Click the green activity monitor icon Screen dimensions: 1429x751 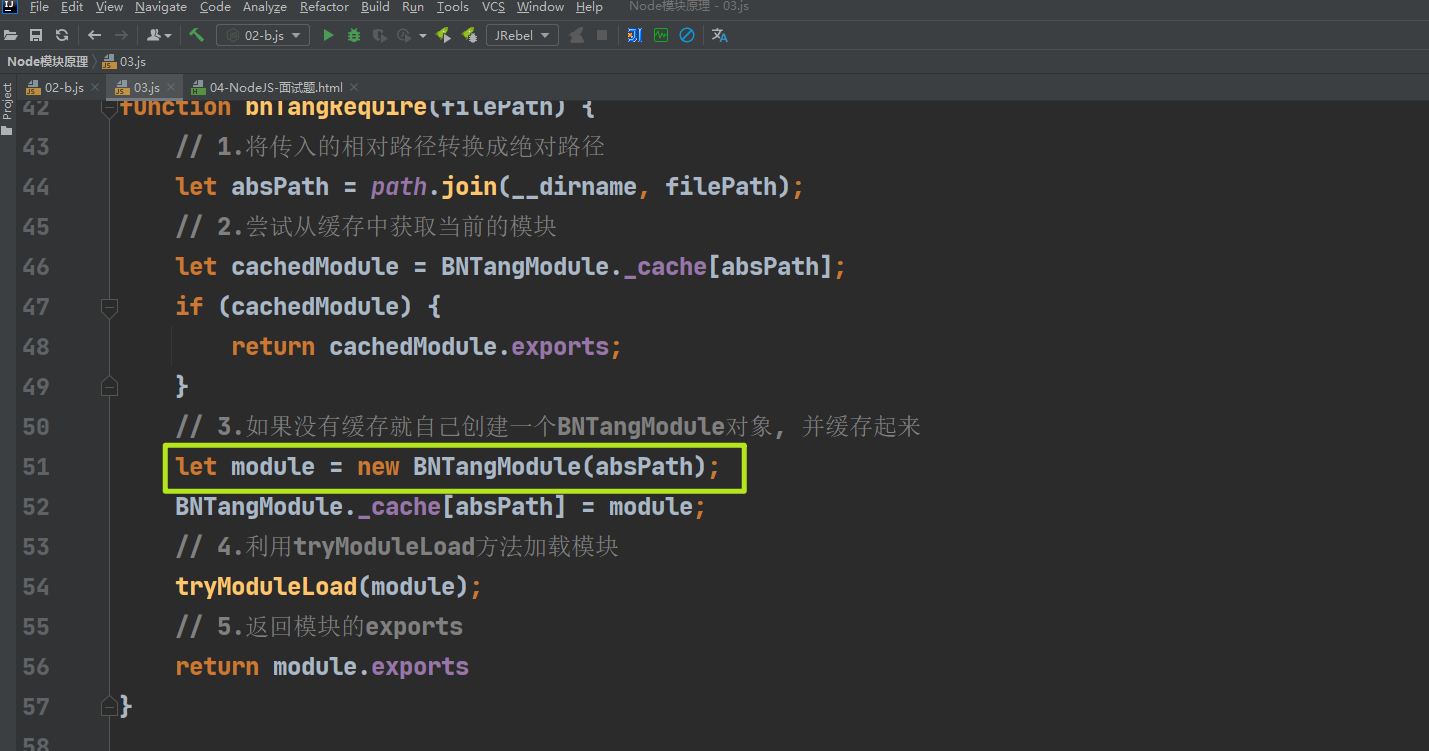pyautogui.click(x=661, y=35)
